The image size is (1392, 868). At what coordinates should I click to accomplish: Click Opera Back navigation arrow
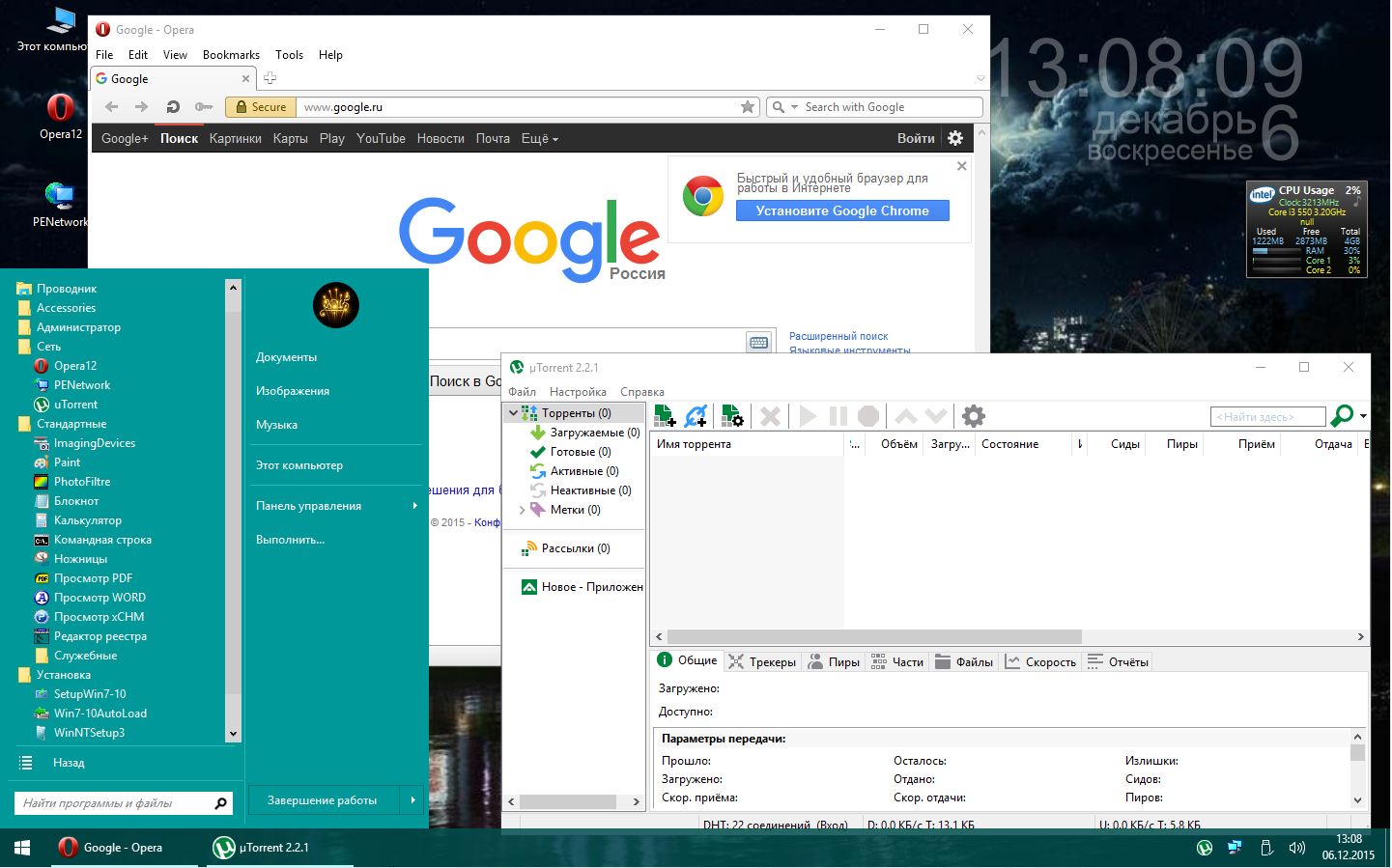[111, 107]
